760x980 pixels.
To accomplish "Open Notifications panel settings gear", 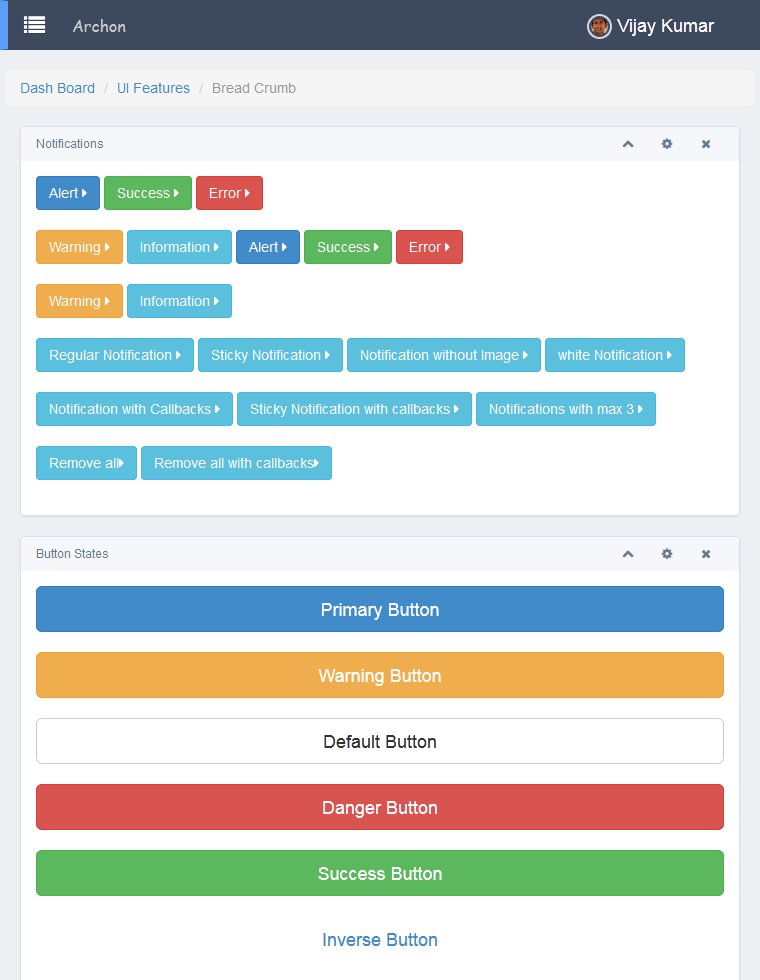I will click(x=667, y=144).
